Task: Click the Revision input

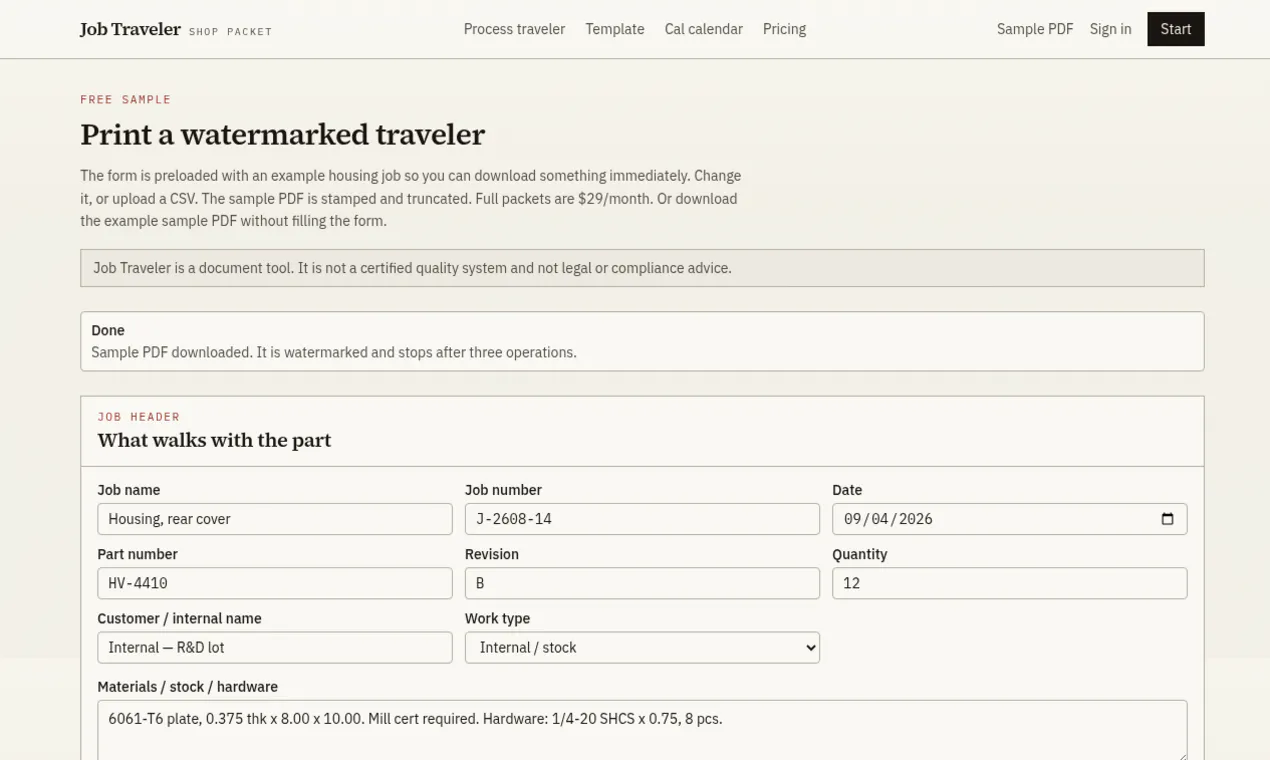Action: pyautogui.click(x=642, y=583)
